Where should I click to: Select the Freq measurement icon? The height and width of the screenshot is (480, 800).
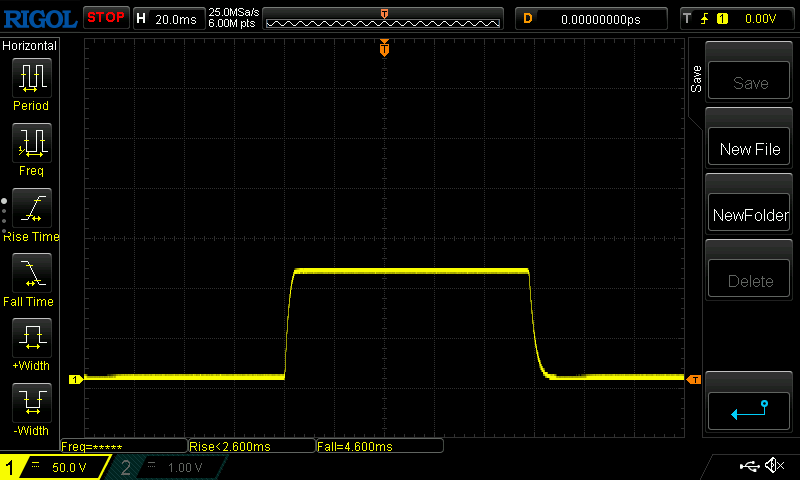(x=32, y=142)
